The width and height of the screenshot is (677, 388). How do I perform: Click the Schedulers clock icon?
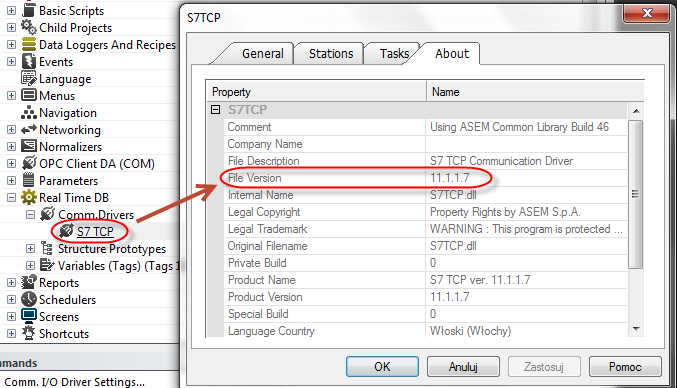(28, 299)
